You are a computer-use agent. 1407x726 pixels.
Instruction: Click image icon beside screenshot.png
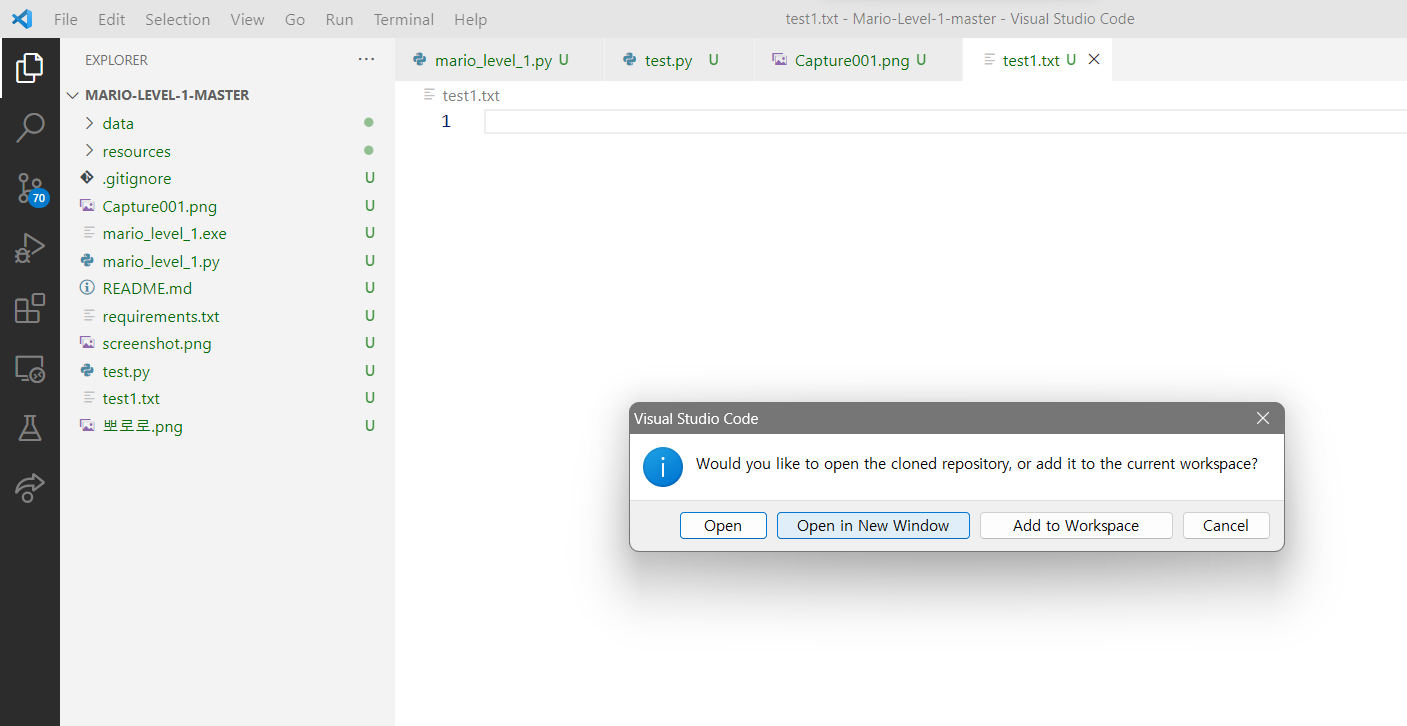click(x=87, y=343)
